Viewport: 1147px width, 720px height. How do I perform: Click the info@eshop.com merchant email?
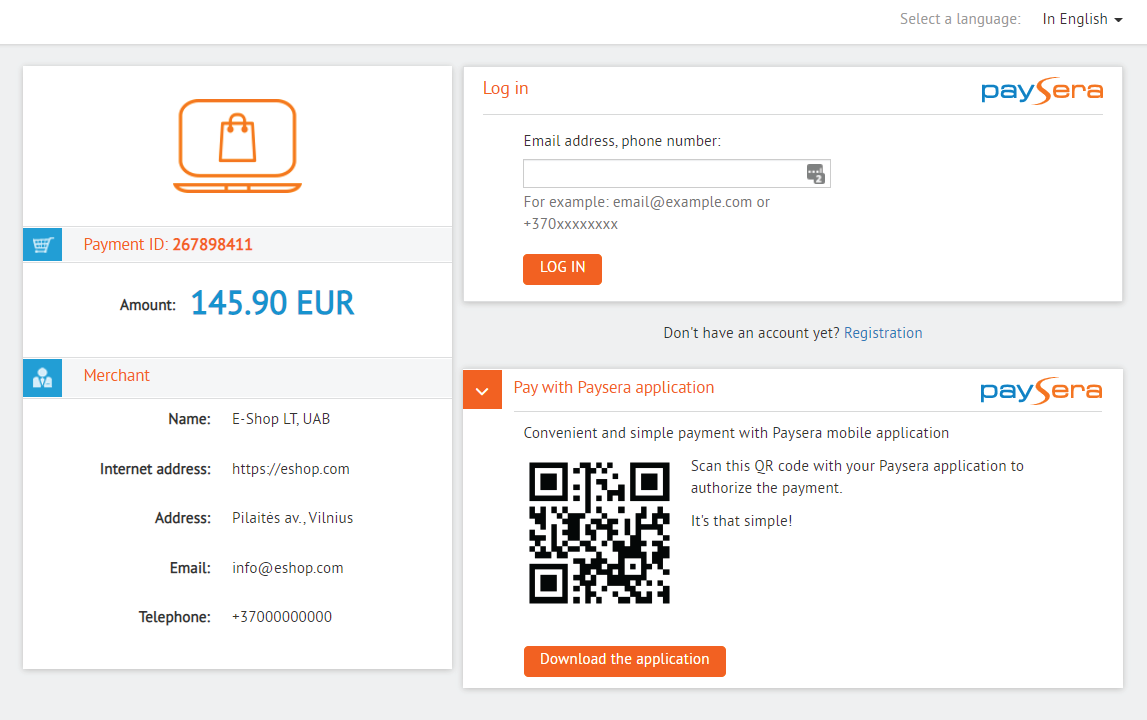point(287,568)
